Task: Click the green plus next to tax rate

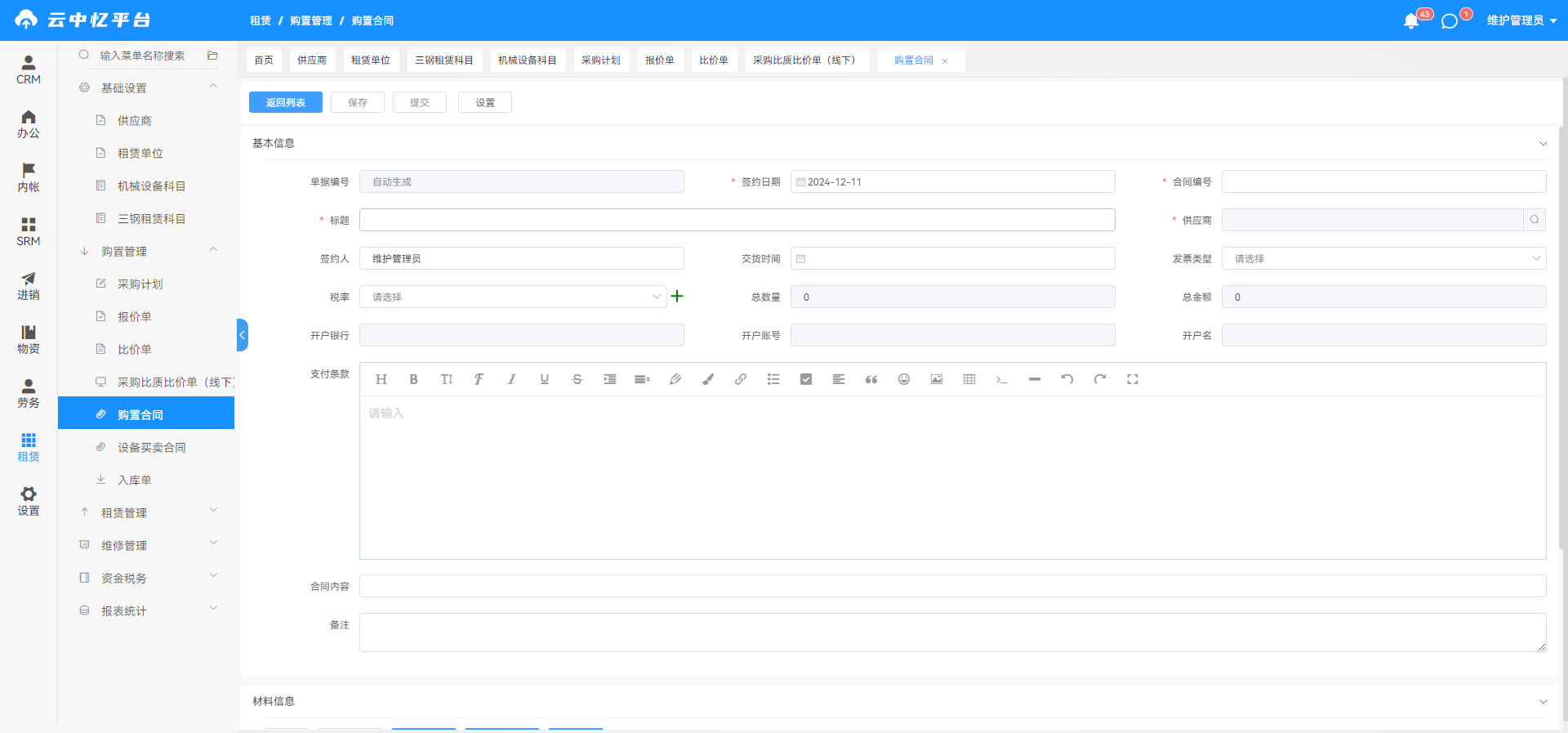Action: [677, 297]
